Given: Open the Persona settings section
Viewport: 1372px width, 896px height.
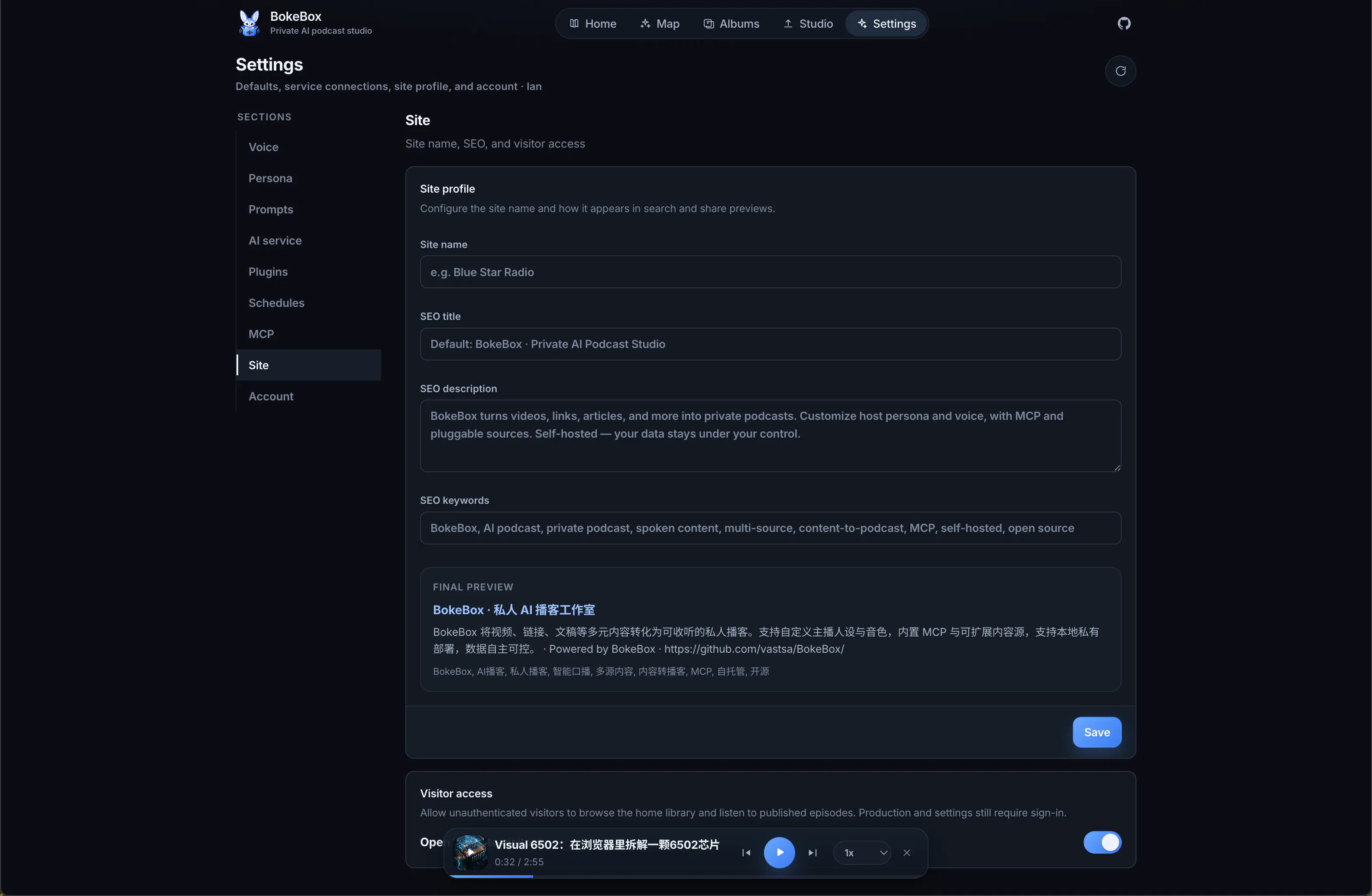Looking at the screenshot, I should click(308, 178).
